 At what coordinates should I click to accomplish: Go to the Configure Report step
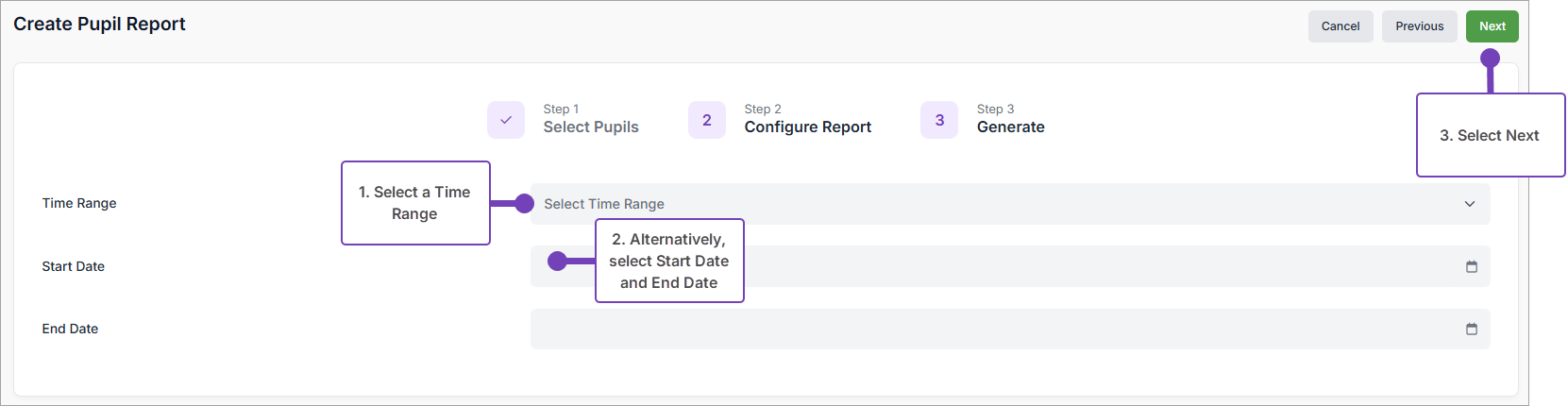[807, 127]
